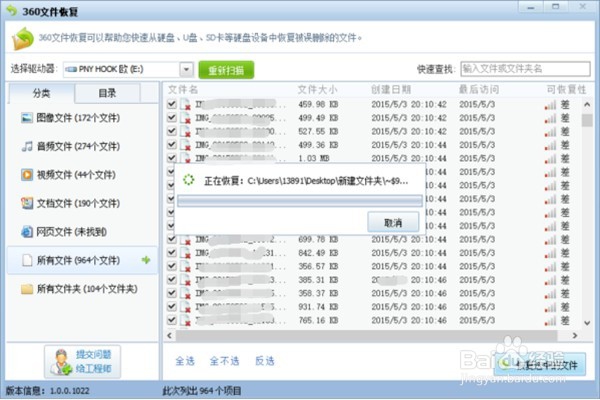Switch to the 分类 tab

pos(41,93)
